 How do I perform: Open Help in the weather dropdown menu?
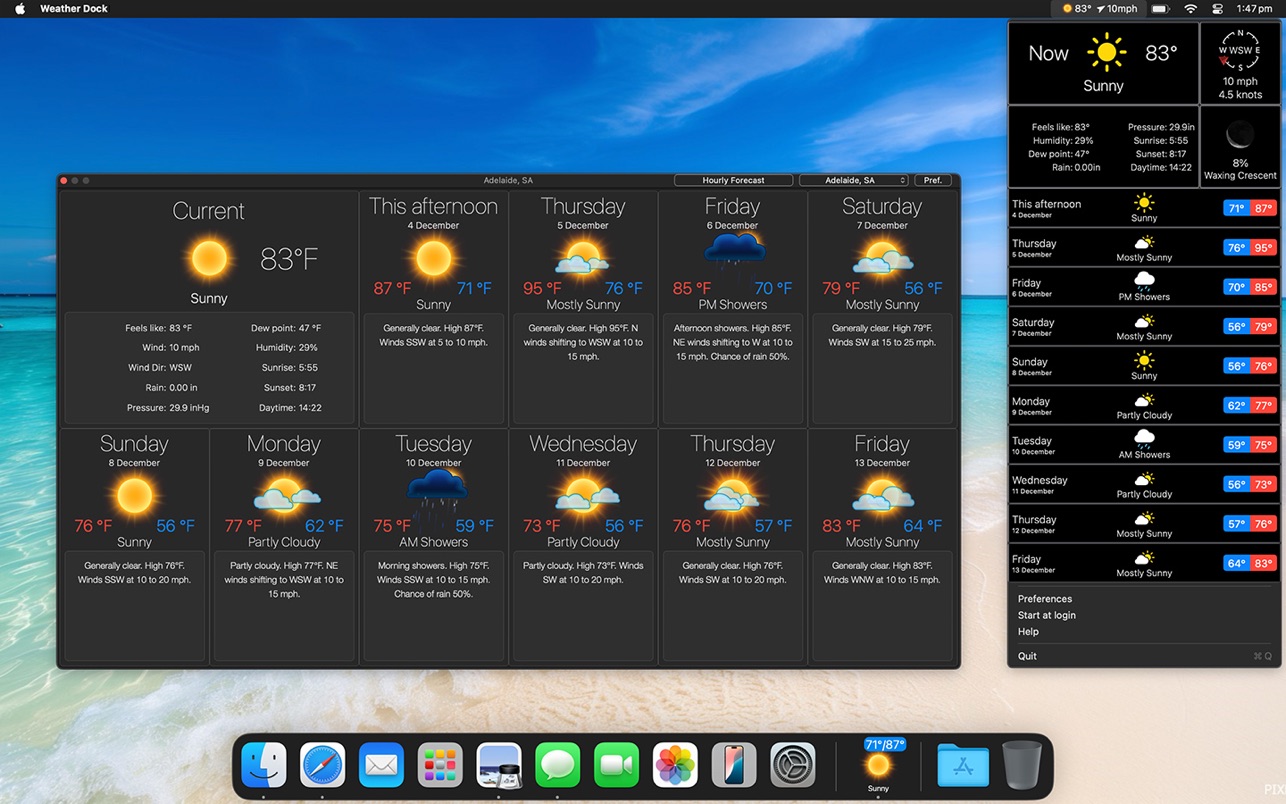[1028, 632]
